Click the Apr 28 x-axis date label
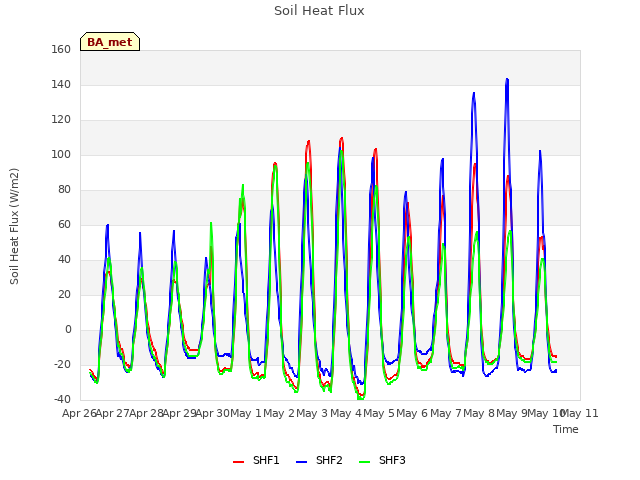The width and height of the screenshot is (640, 480). (x=146, y=413)
